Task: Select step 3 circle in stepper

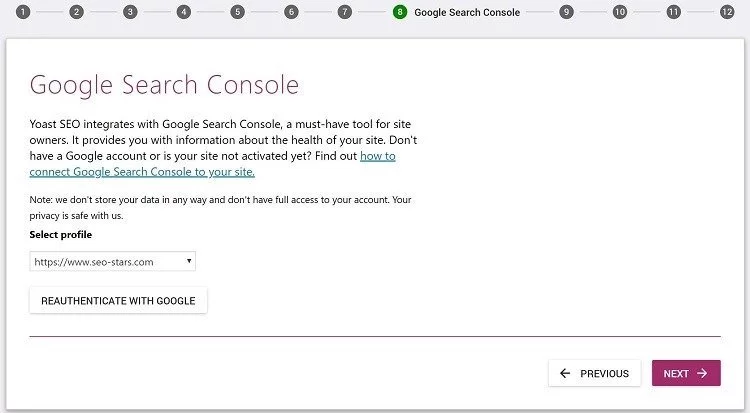Action: point(130,12)
